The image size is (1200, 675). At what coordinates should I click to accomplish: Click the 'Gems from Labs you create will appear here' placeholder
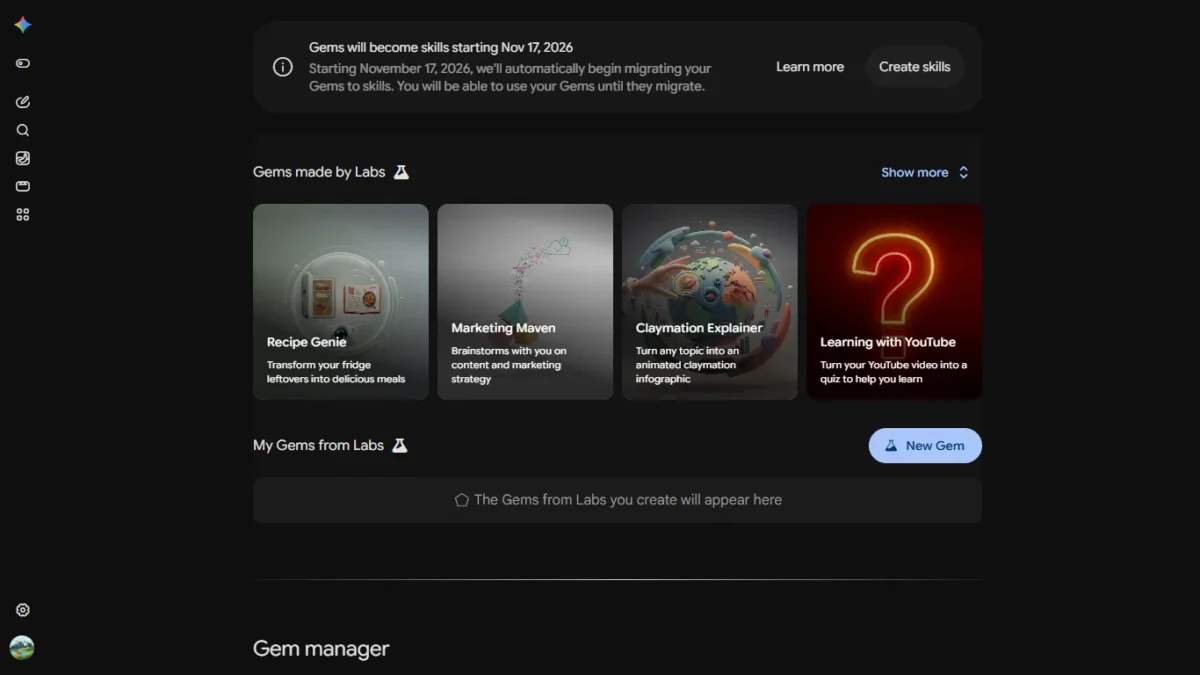[617, 500]
